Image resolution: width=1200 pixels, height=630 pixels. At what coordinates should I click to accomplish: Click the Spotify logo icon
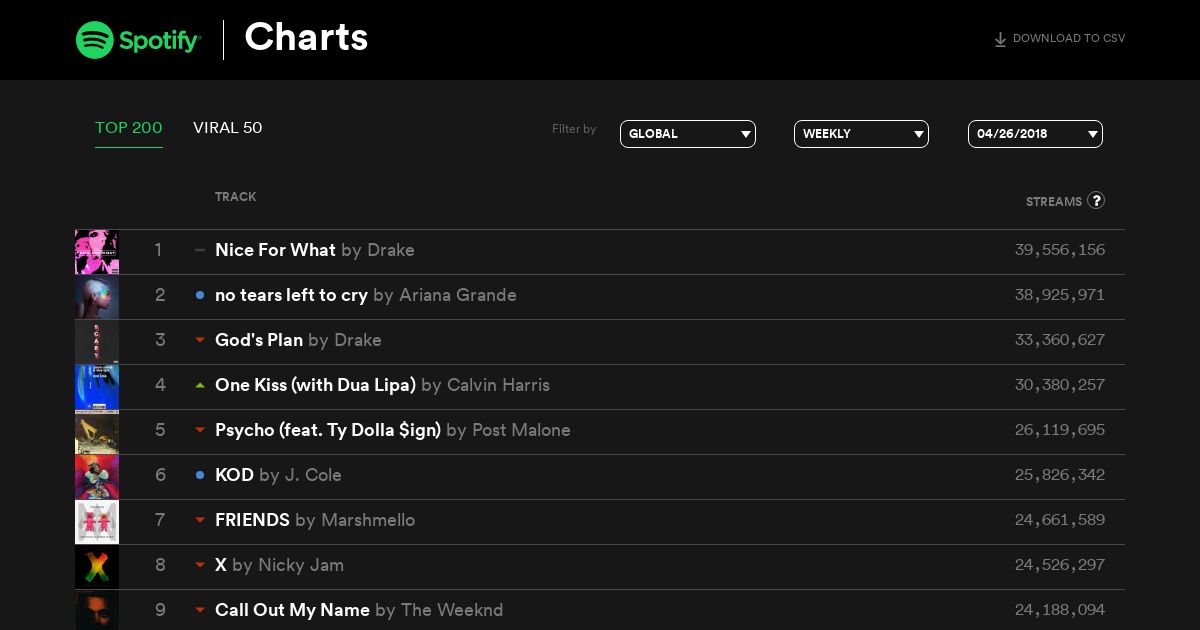pyautogui.click(x=94, y=40)
